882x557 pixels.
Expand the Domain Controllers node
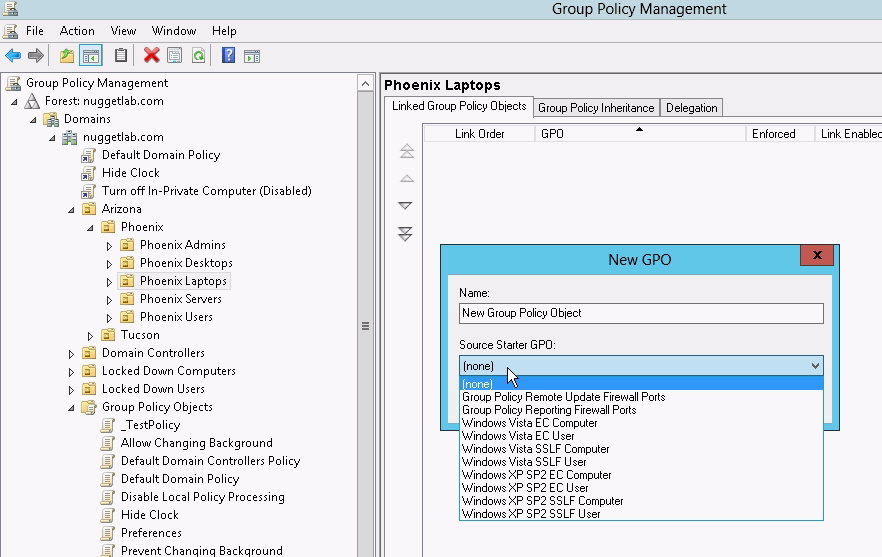(x=71, y=354)
